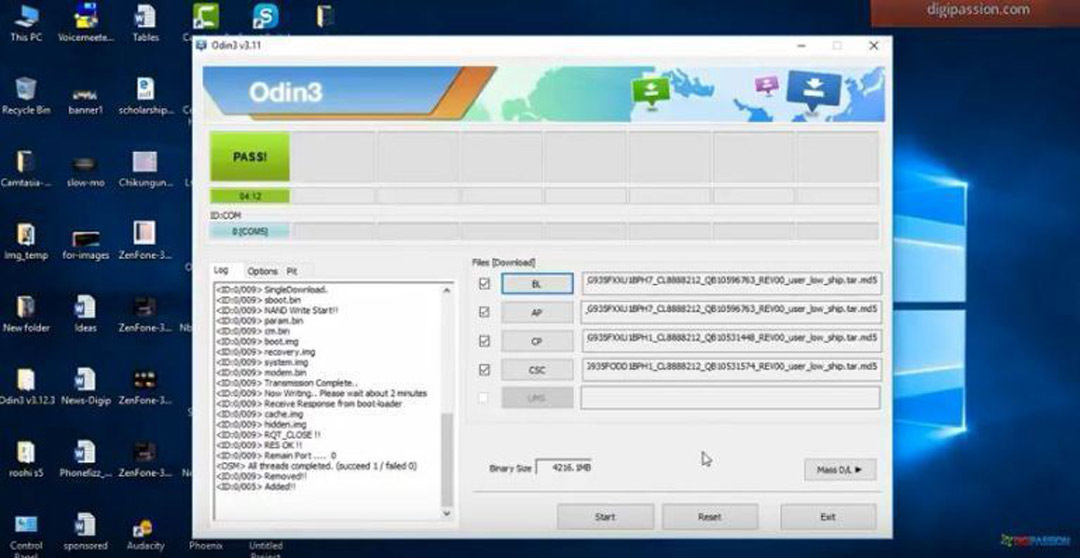
Task: Expand the Mass D/L arrow button
Action: click(839, 469)
